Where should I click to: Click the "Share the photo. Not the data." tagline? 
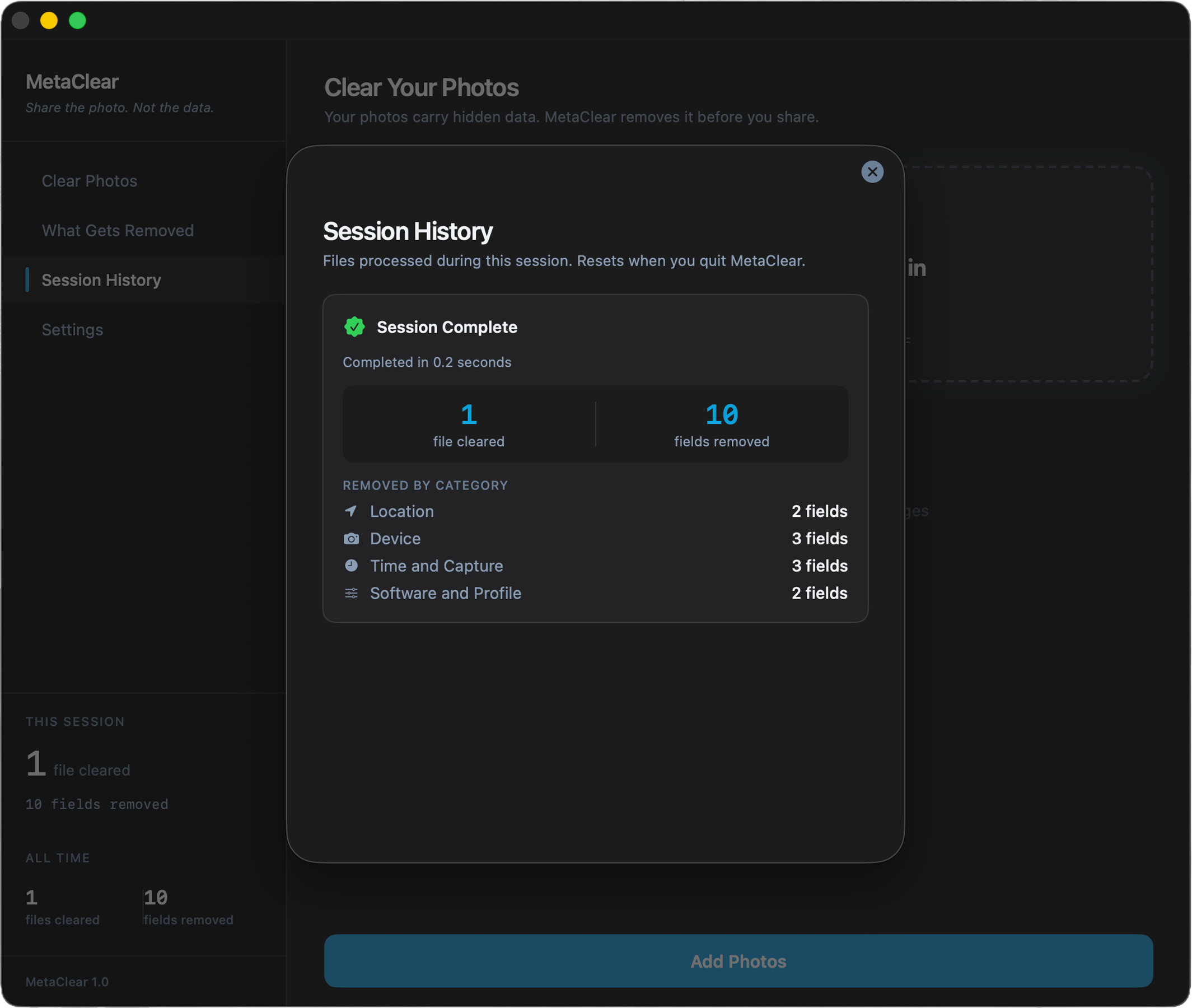[119, 108]
